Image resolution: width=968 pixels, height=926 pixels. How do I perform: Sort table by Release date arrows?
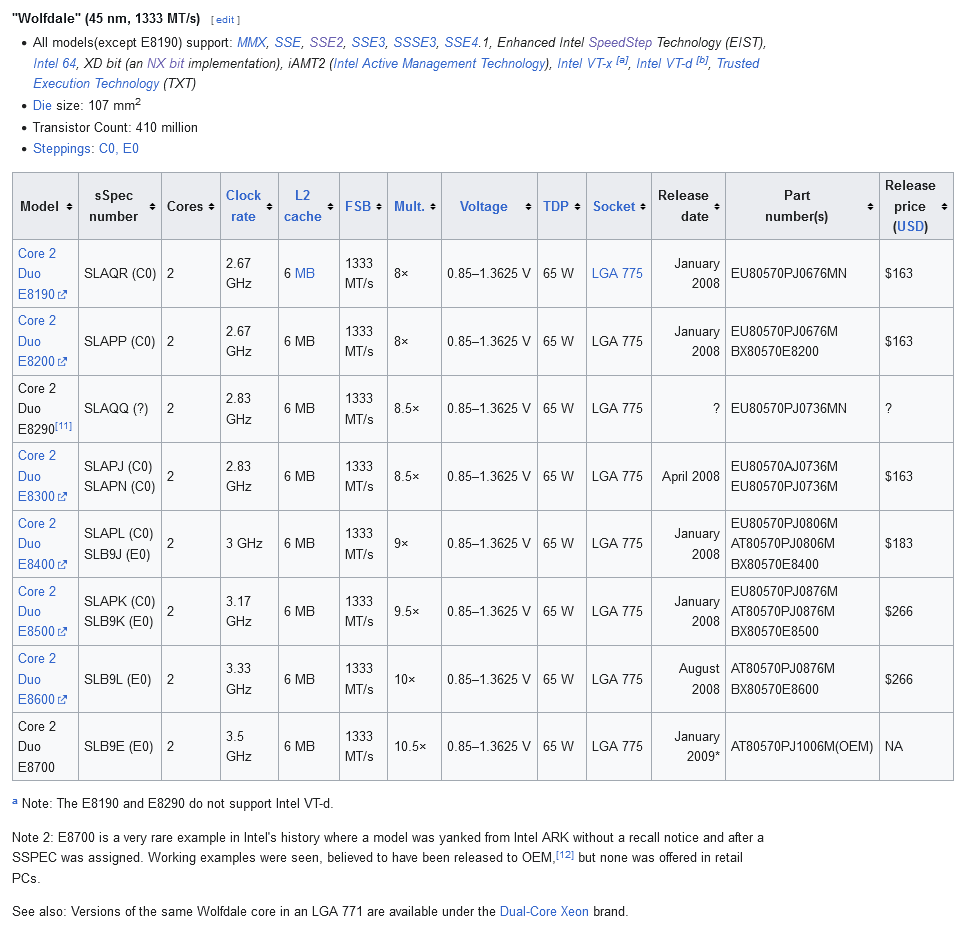click(717, 207)
